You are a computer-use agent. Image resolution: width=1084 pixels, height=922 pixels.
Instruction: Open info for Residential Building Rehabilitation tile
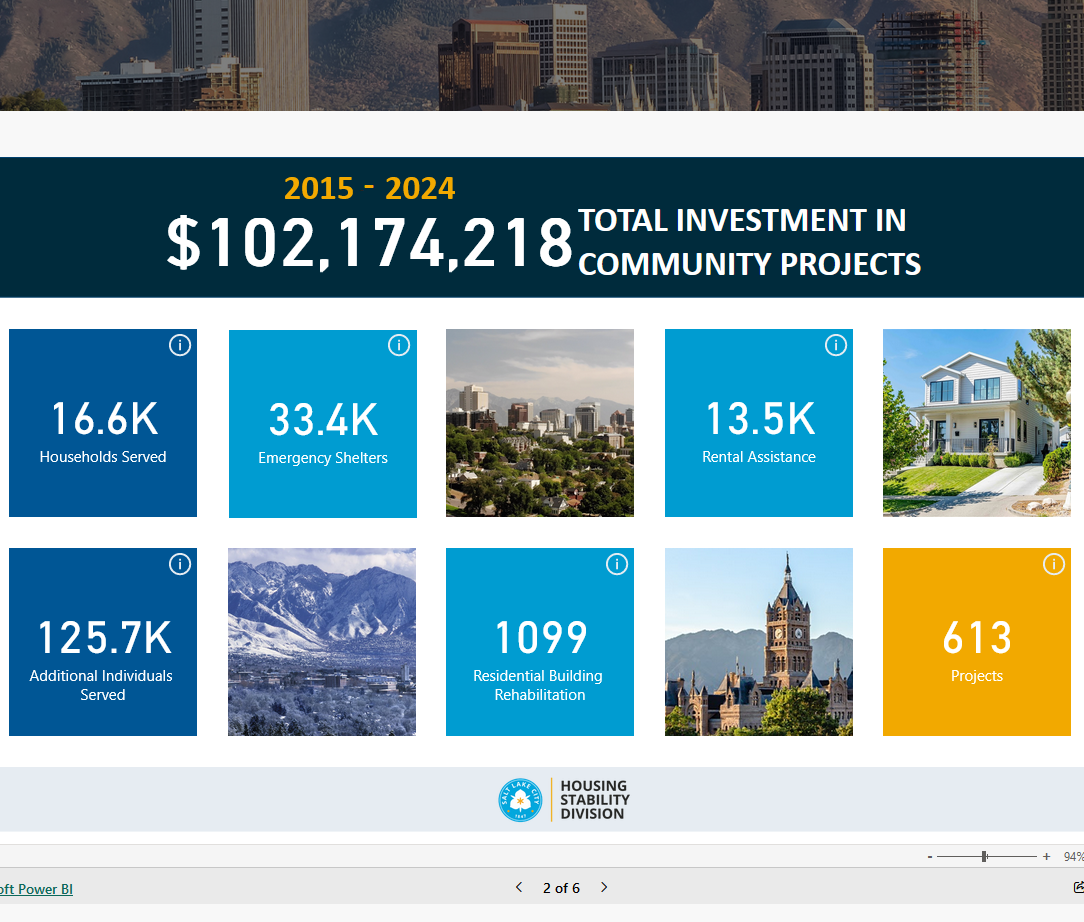point(617,564)
